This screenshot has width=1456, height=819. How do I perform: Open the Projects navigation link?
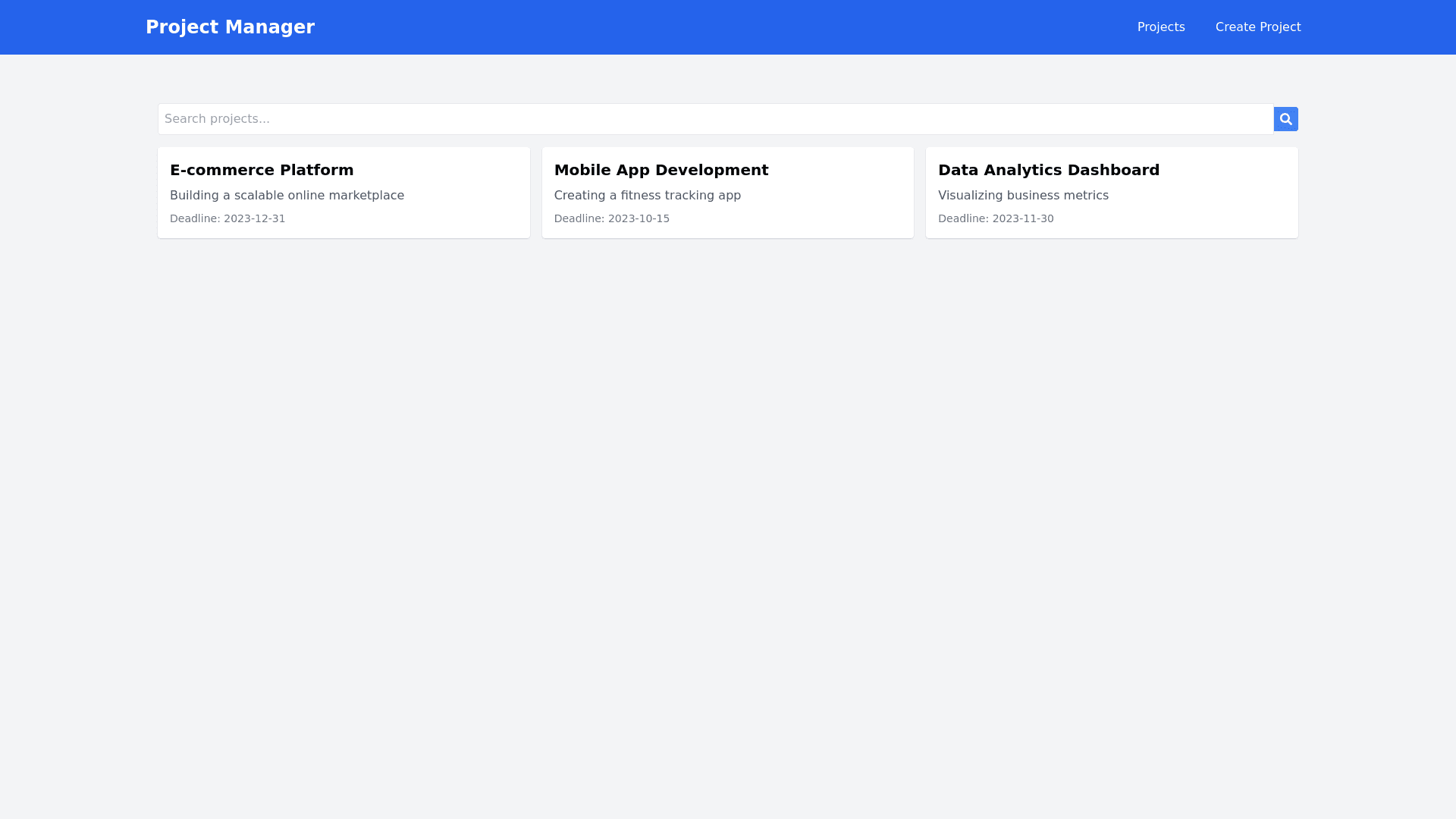point(1160,27)
